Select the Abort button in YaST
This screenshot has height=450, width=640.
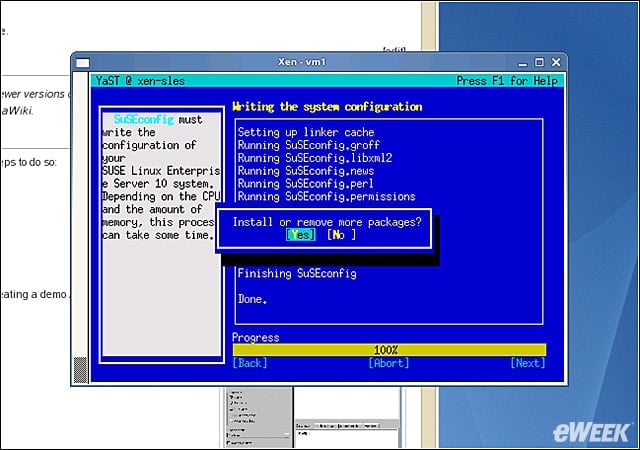pos(389,363)
